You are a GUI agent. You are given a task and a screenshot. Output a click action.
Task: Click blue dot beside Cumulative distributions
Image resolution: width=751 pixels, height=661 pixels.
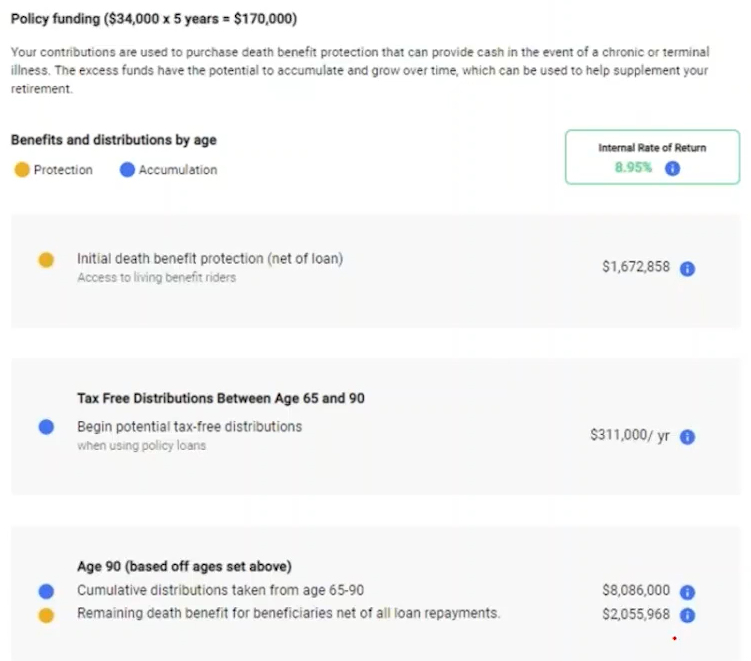coord(46,591)
